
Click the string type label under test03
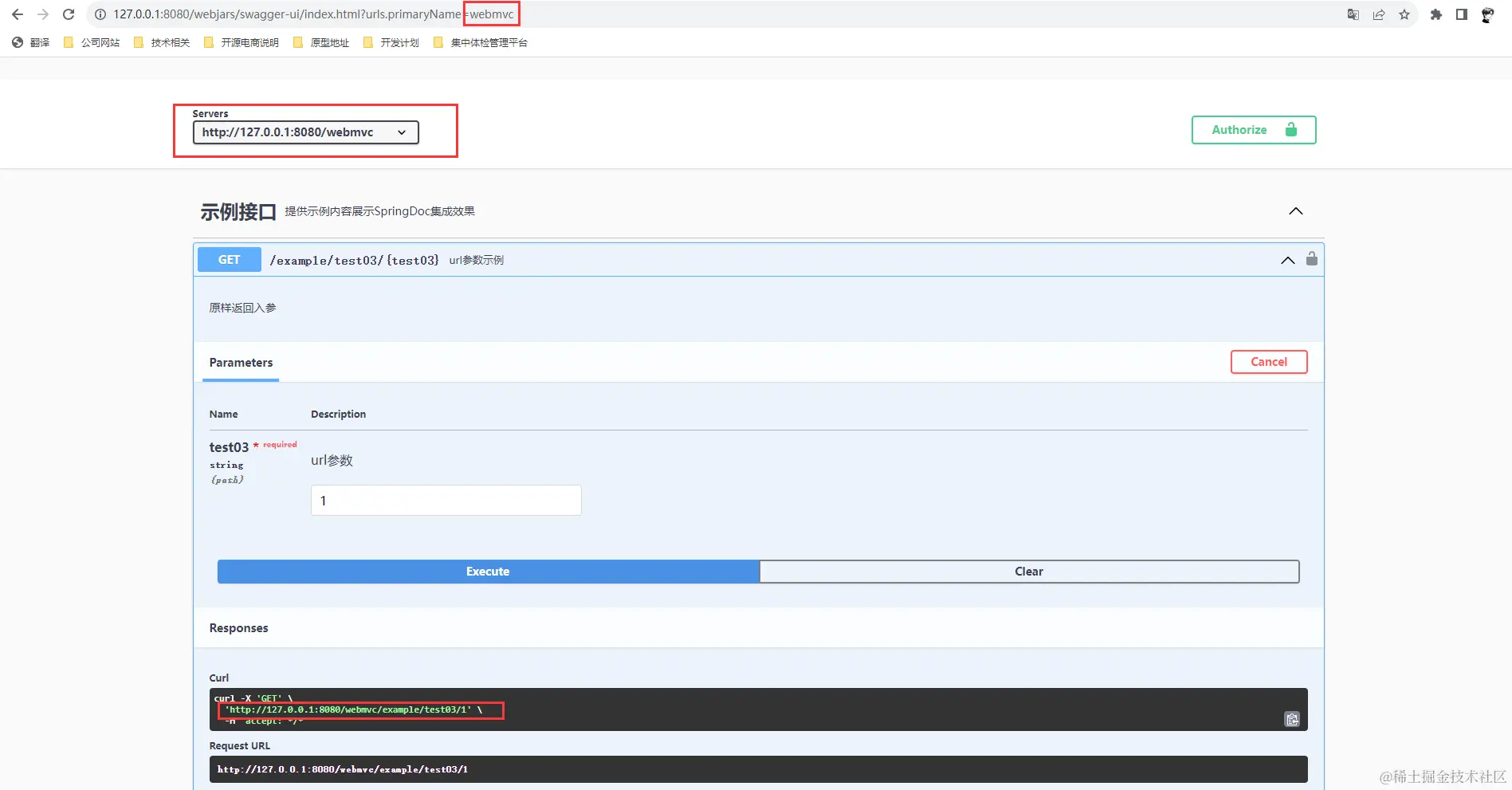(226, 465)
